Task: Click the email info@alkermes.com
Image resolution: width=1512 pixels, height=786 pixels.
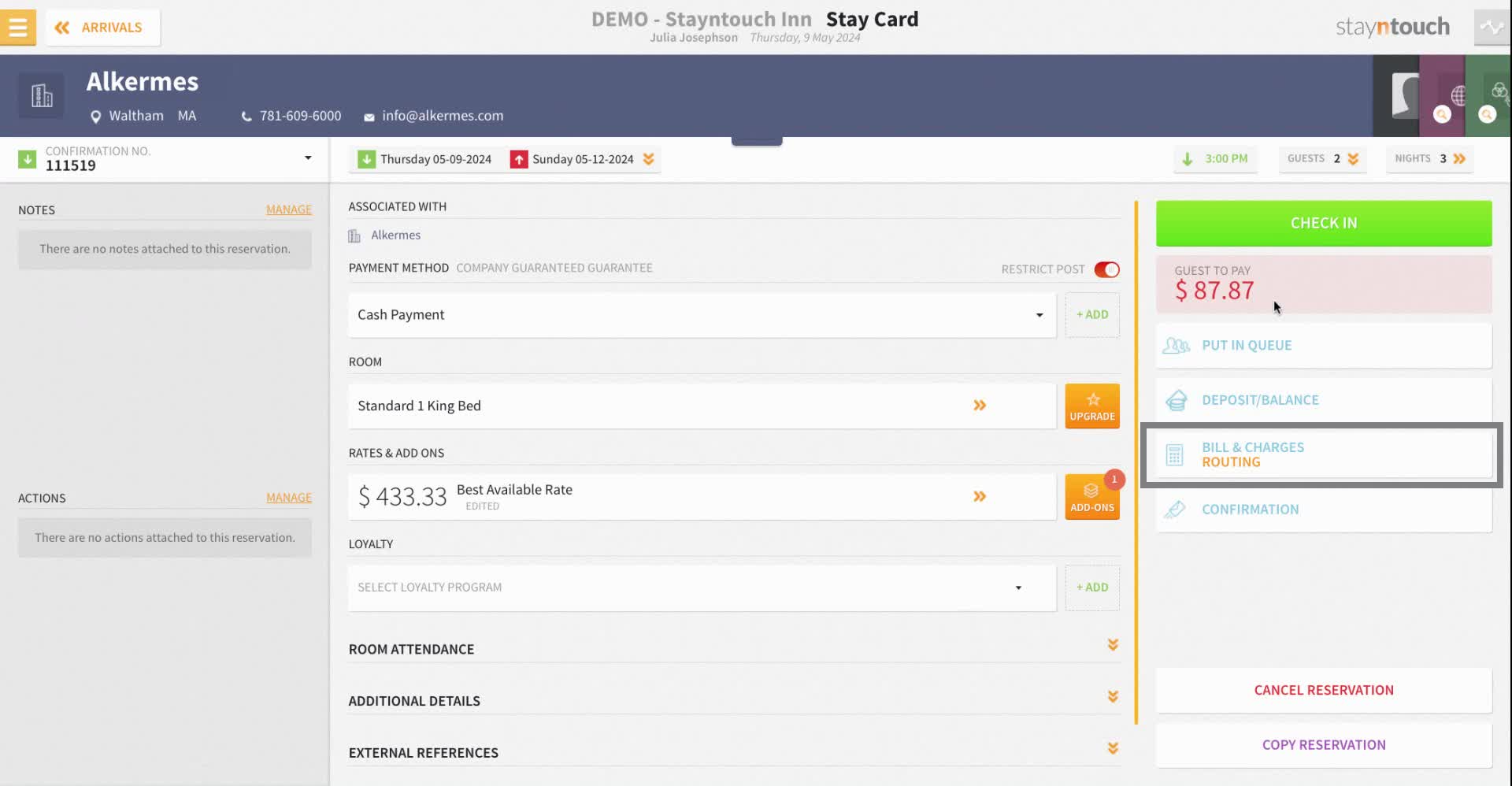Action: [443, 116]
